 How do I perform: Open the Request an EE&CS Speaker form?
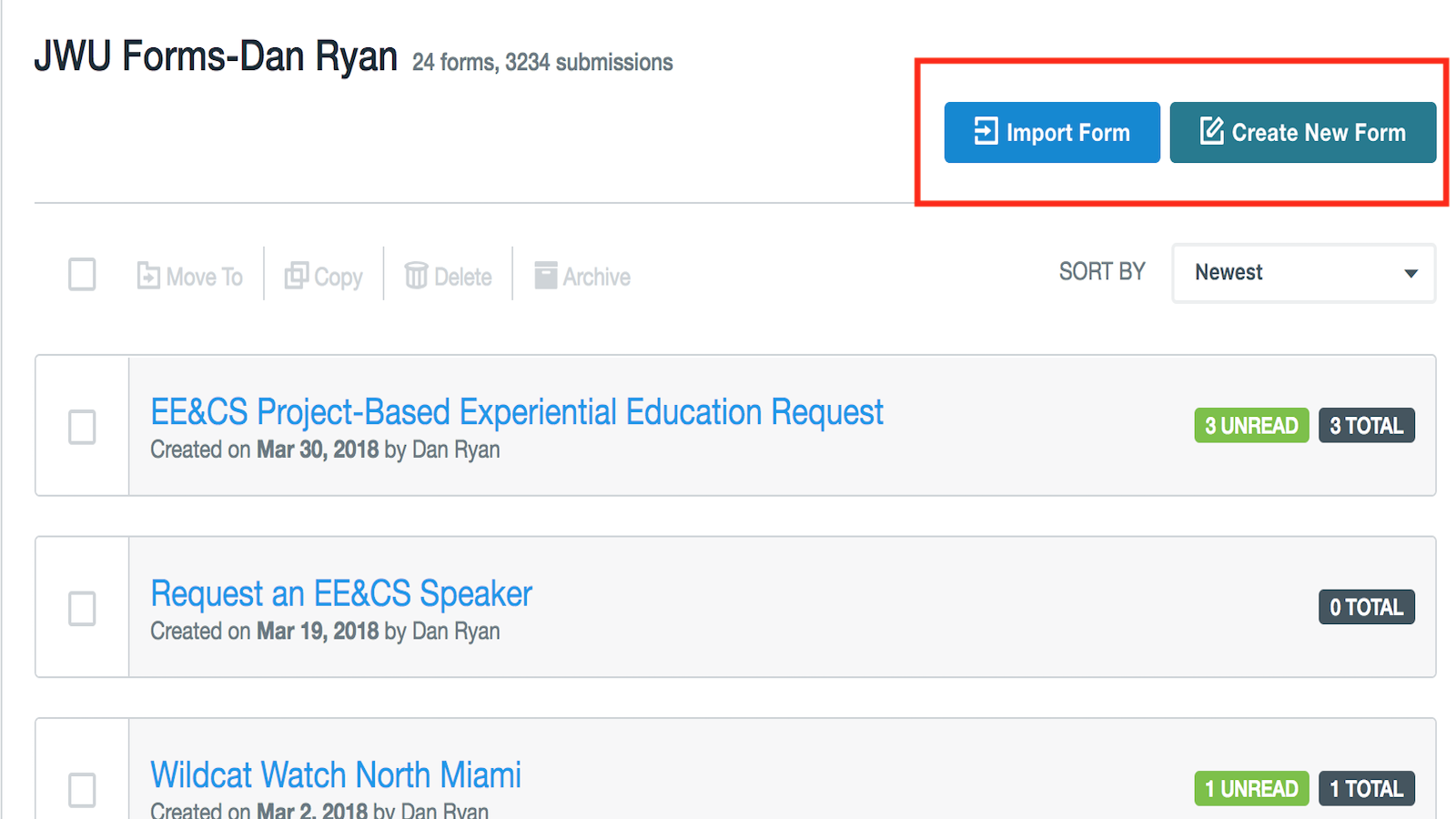[341, 594]
